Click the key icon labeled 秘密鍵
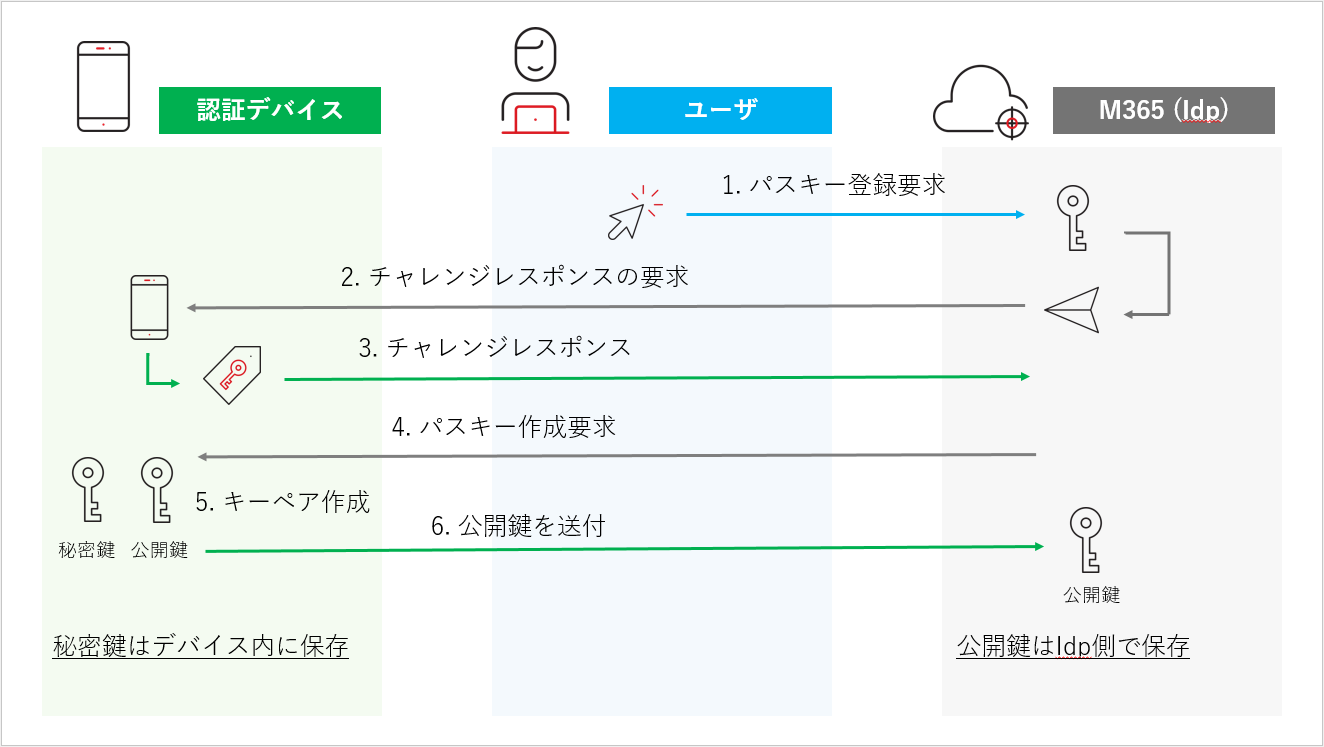Image resolution: width=1324 pixels, height=747 pixels. (88, 489)
